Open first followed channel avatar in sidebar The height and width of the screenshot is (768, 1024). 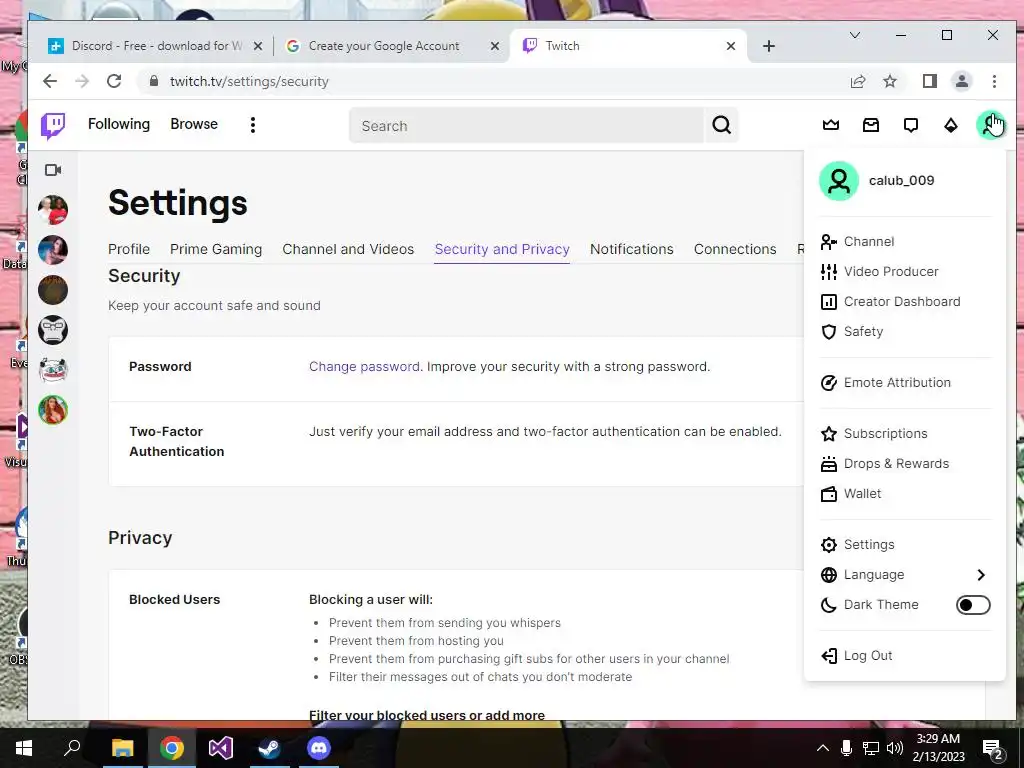tap(53, 210)
